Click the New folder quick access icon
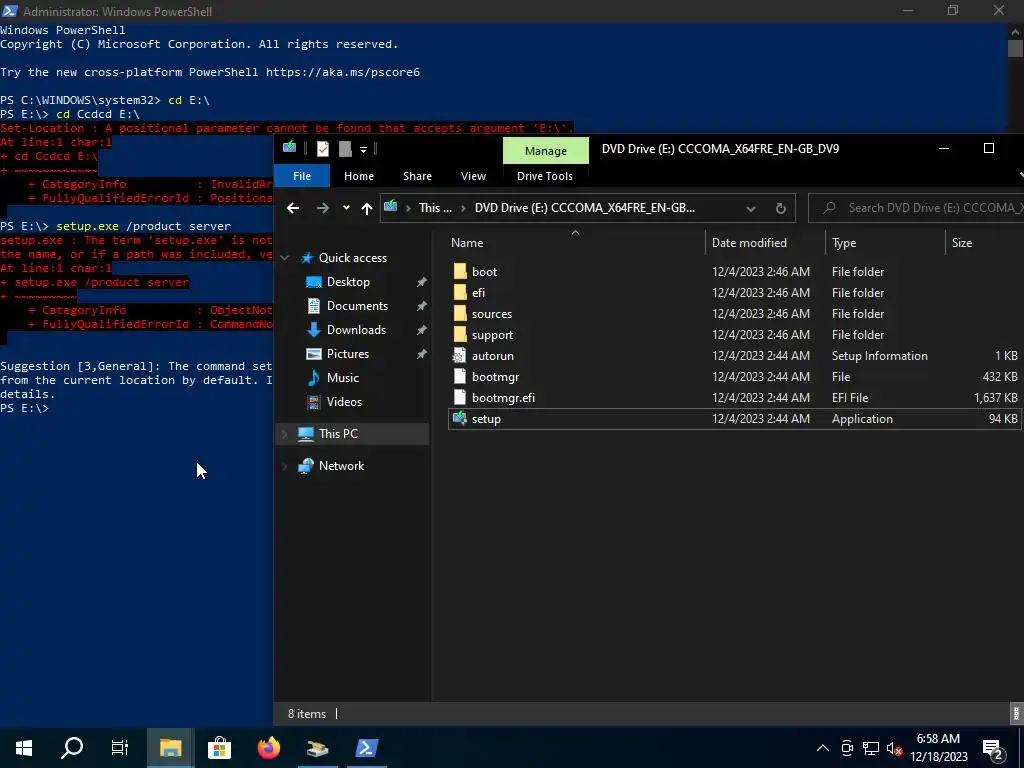Screen dimensions: 1024x768 [345, 149]
